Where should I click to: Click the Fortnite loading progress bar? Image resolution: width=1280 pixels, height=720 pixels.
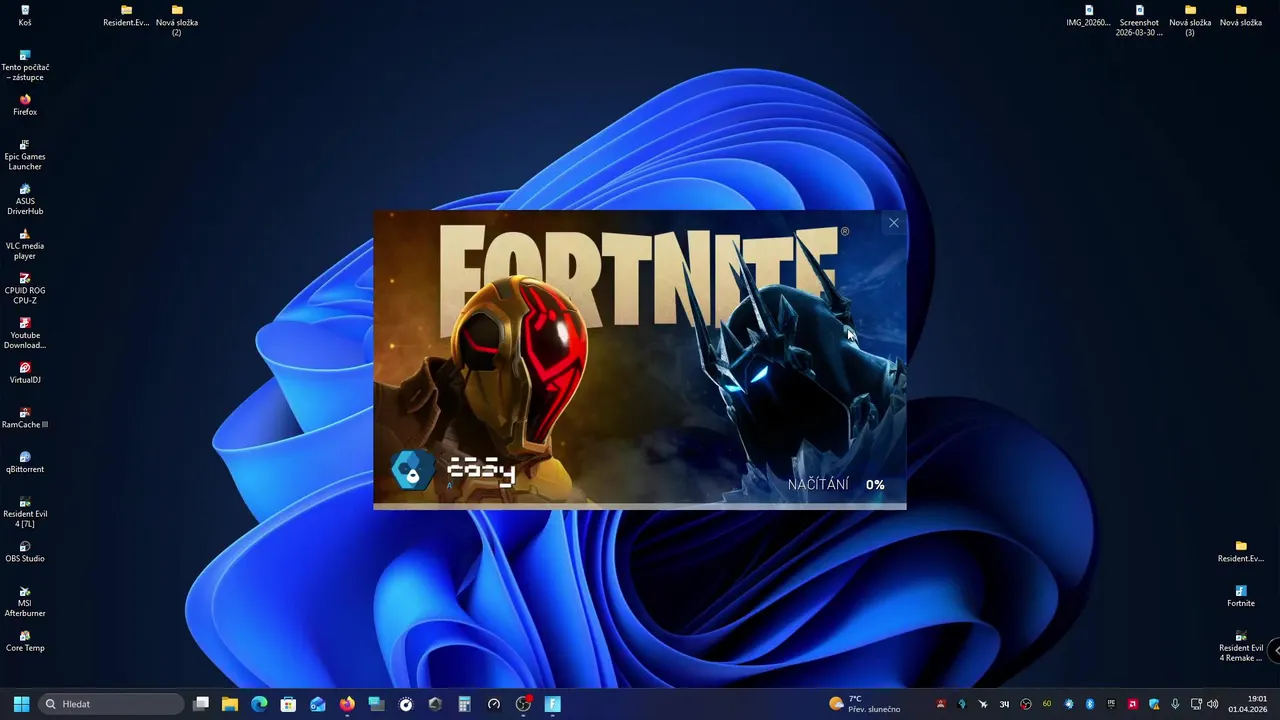point(640,506)
